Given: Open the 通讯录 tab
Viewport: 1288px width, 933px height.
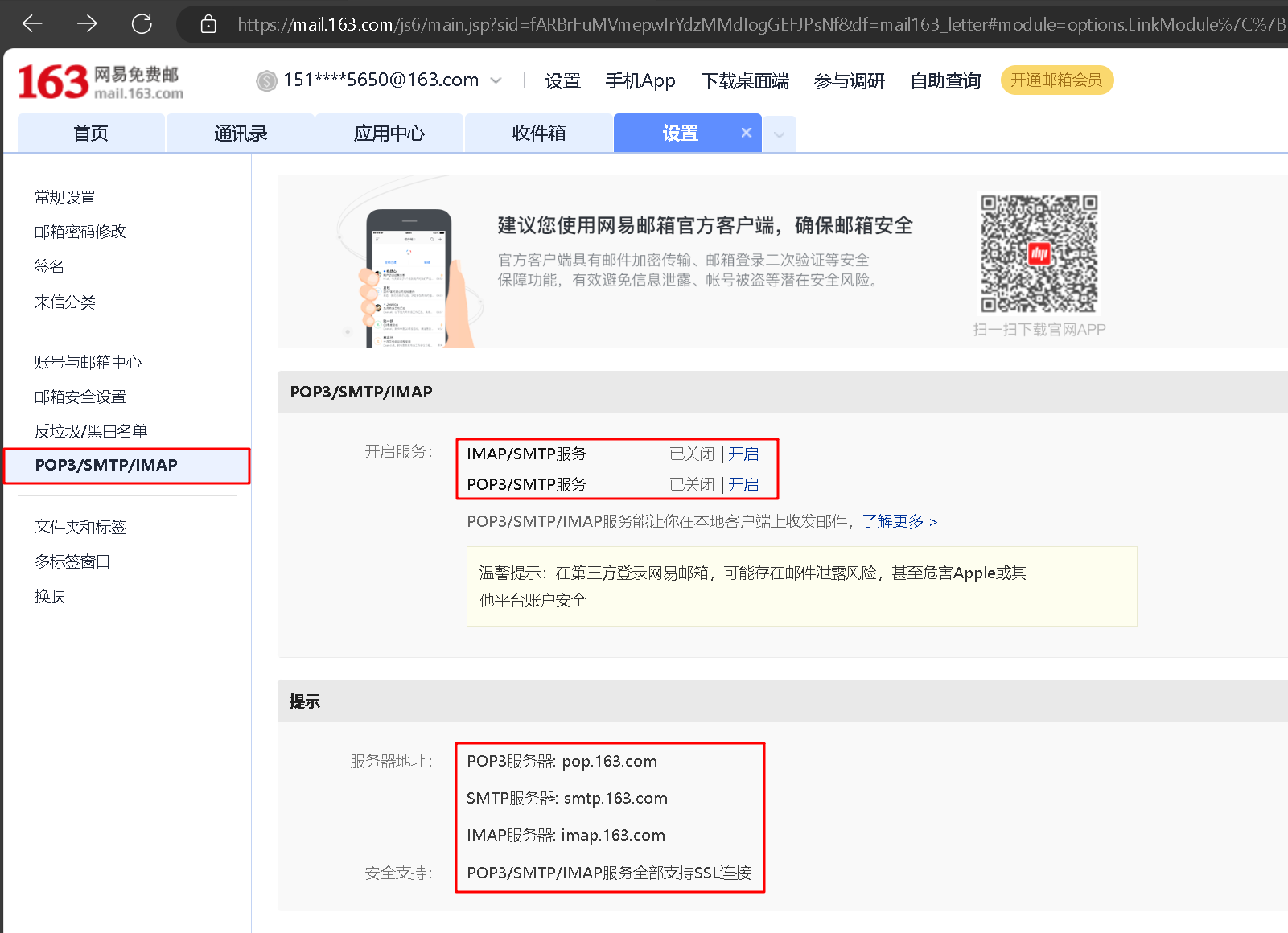Looking at the screenshot, I should coord(240,133).
